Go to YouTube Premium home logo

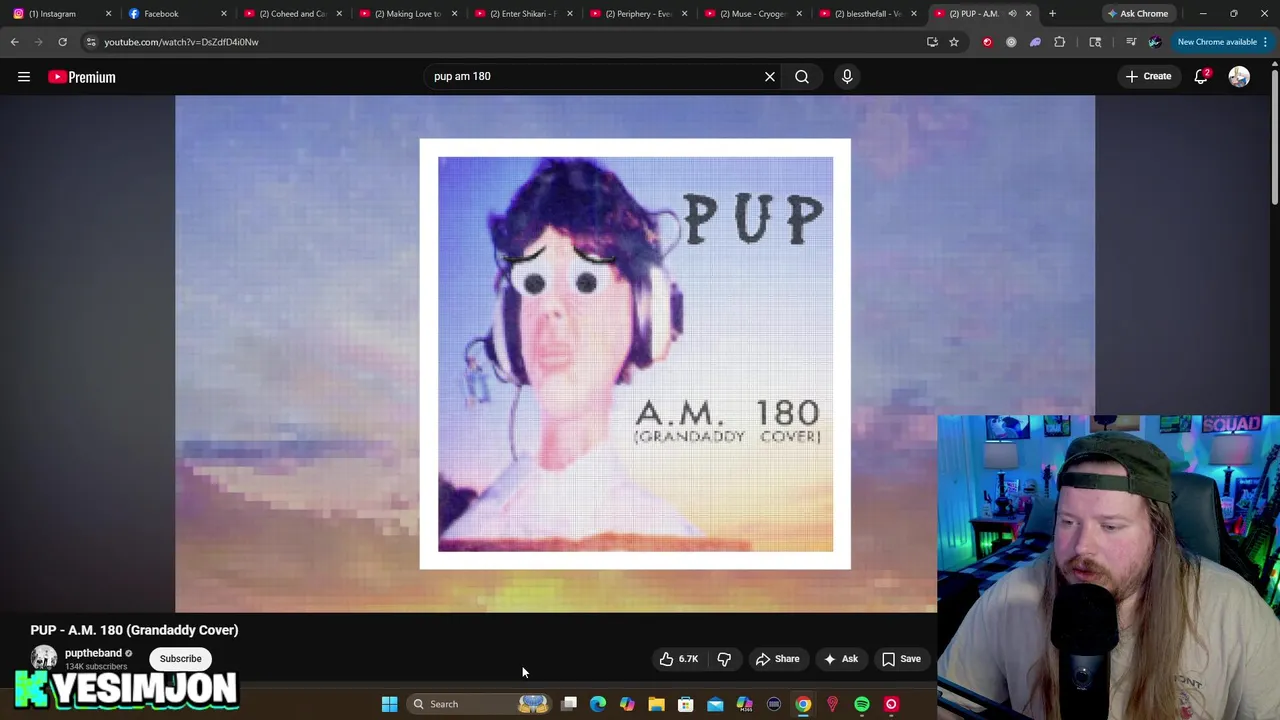tap(82, 77)
